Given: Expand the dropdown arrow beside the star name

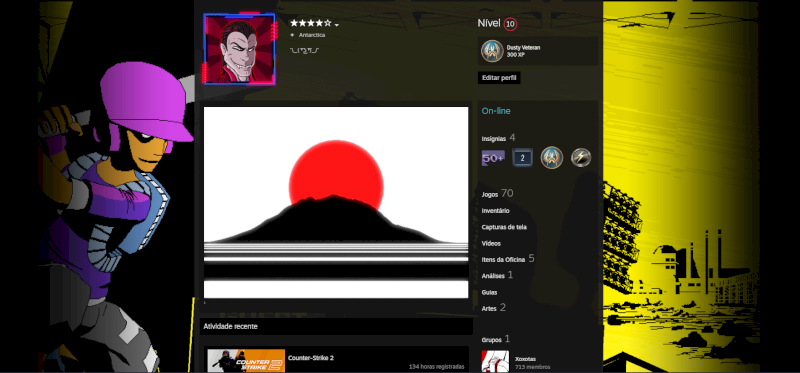Looking at the screenshot, I should point(337,24).
